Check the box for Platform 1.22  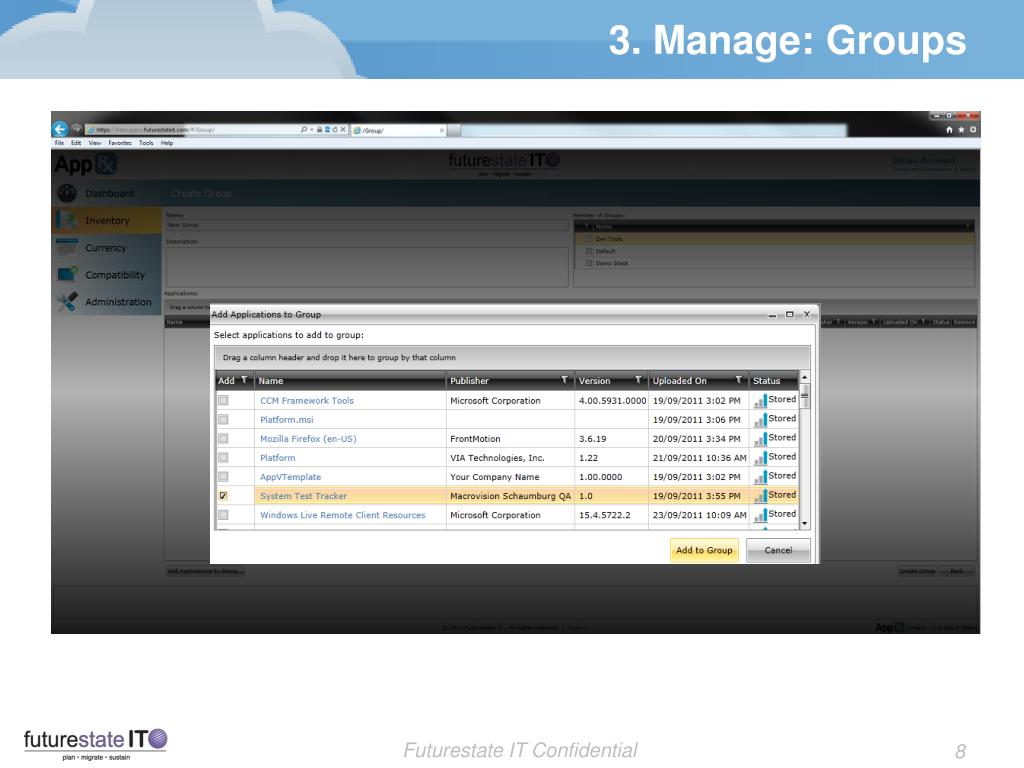tap(223, 458)
